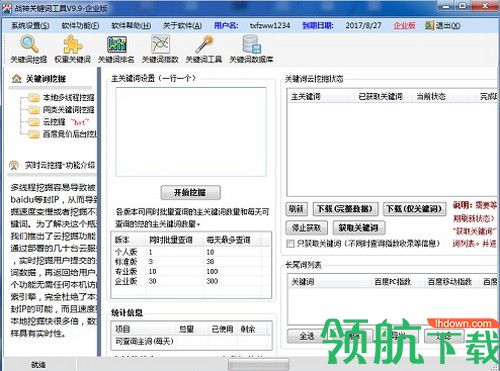Tick the 只获取关键词 checkbox
The height and width of the screenshot is (371, 500).
(x=290, y=244)
